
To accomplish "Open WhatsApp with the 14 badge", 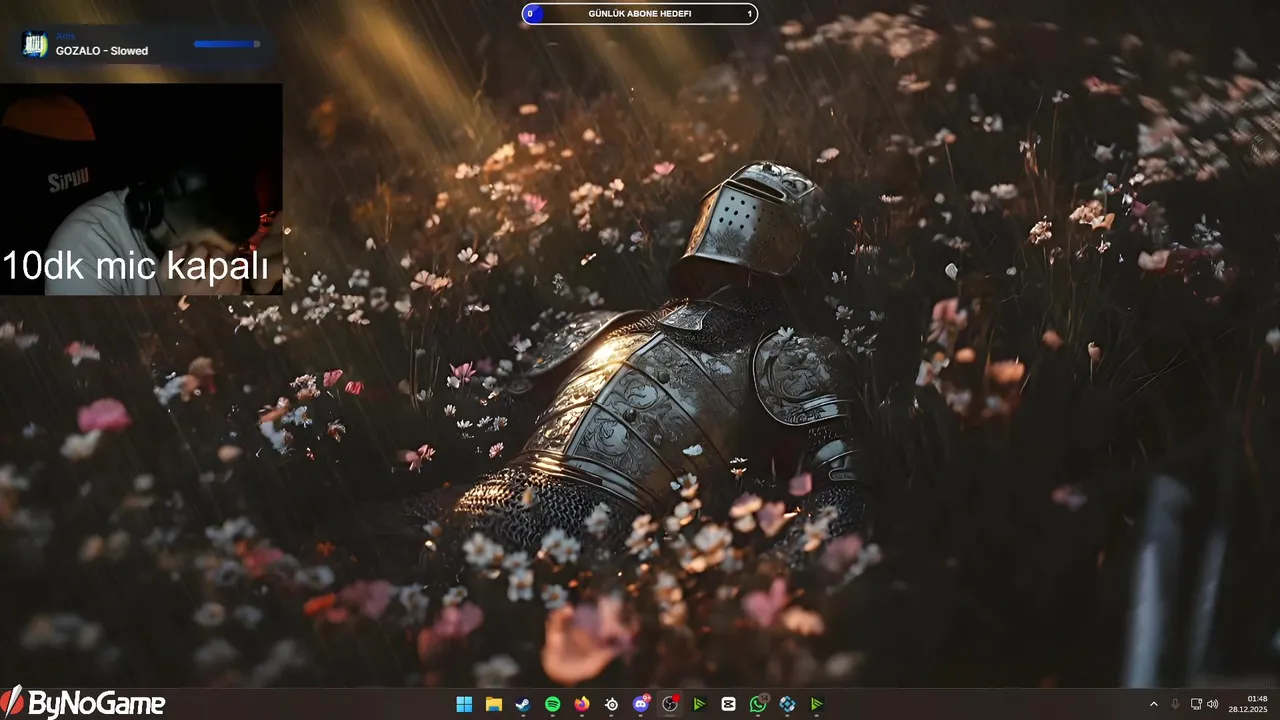I will pyautogui.click(x=758, y=704).
